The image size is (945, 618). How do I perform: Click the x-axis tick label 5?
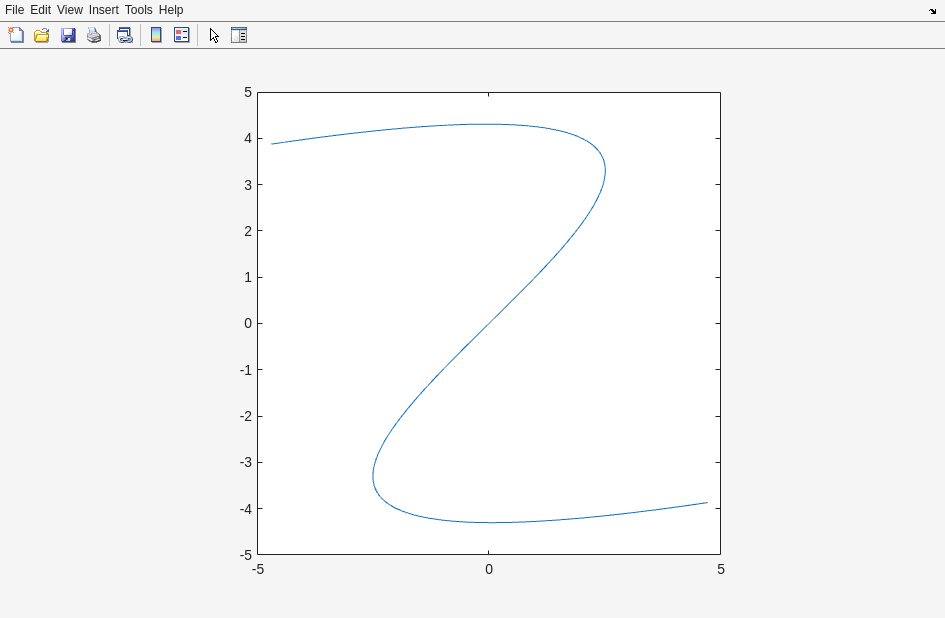click(720, 569)
